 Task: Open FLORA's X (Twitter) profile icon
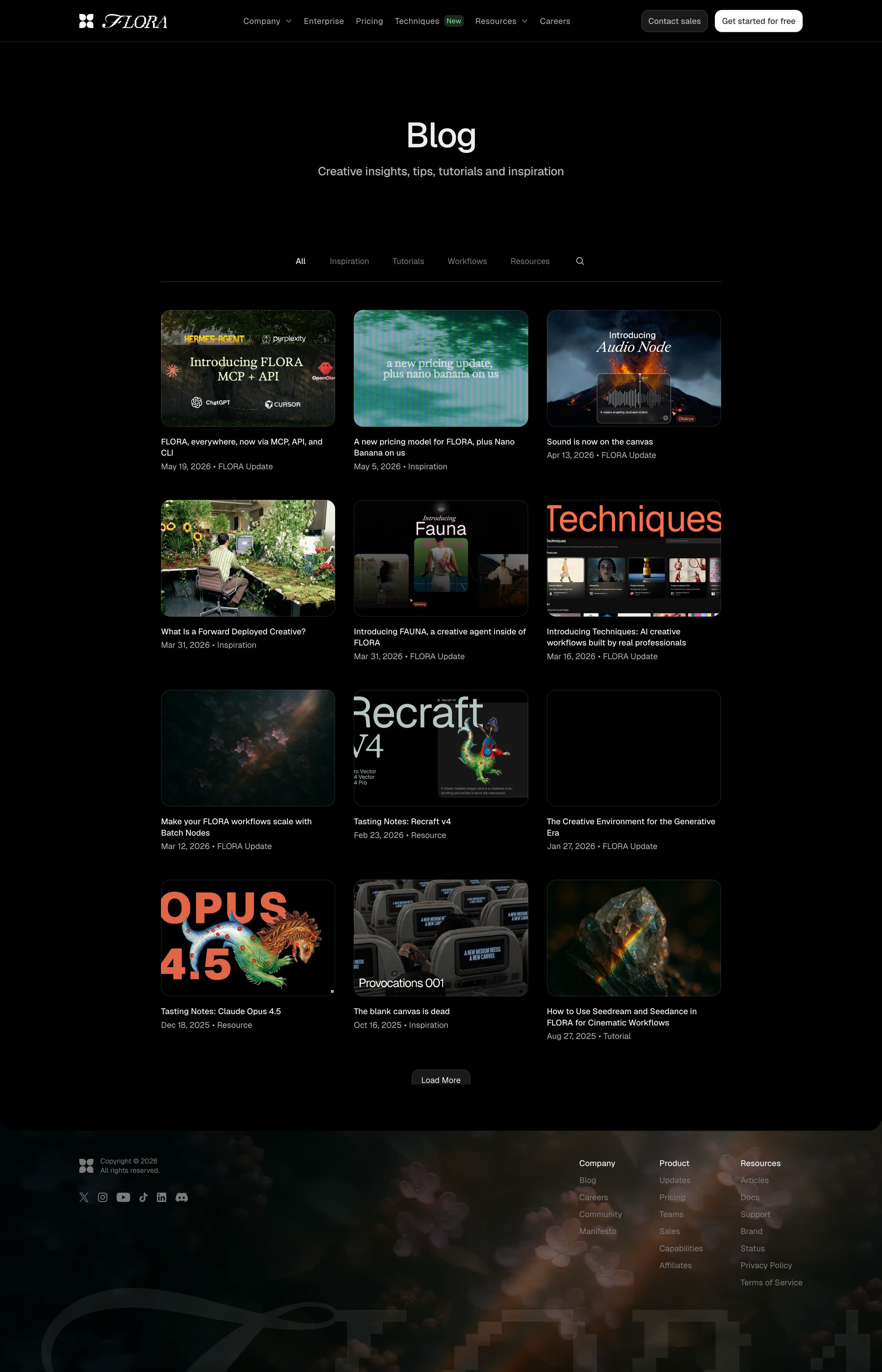[x=84, y=1197]
